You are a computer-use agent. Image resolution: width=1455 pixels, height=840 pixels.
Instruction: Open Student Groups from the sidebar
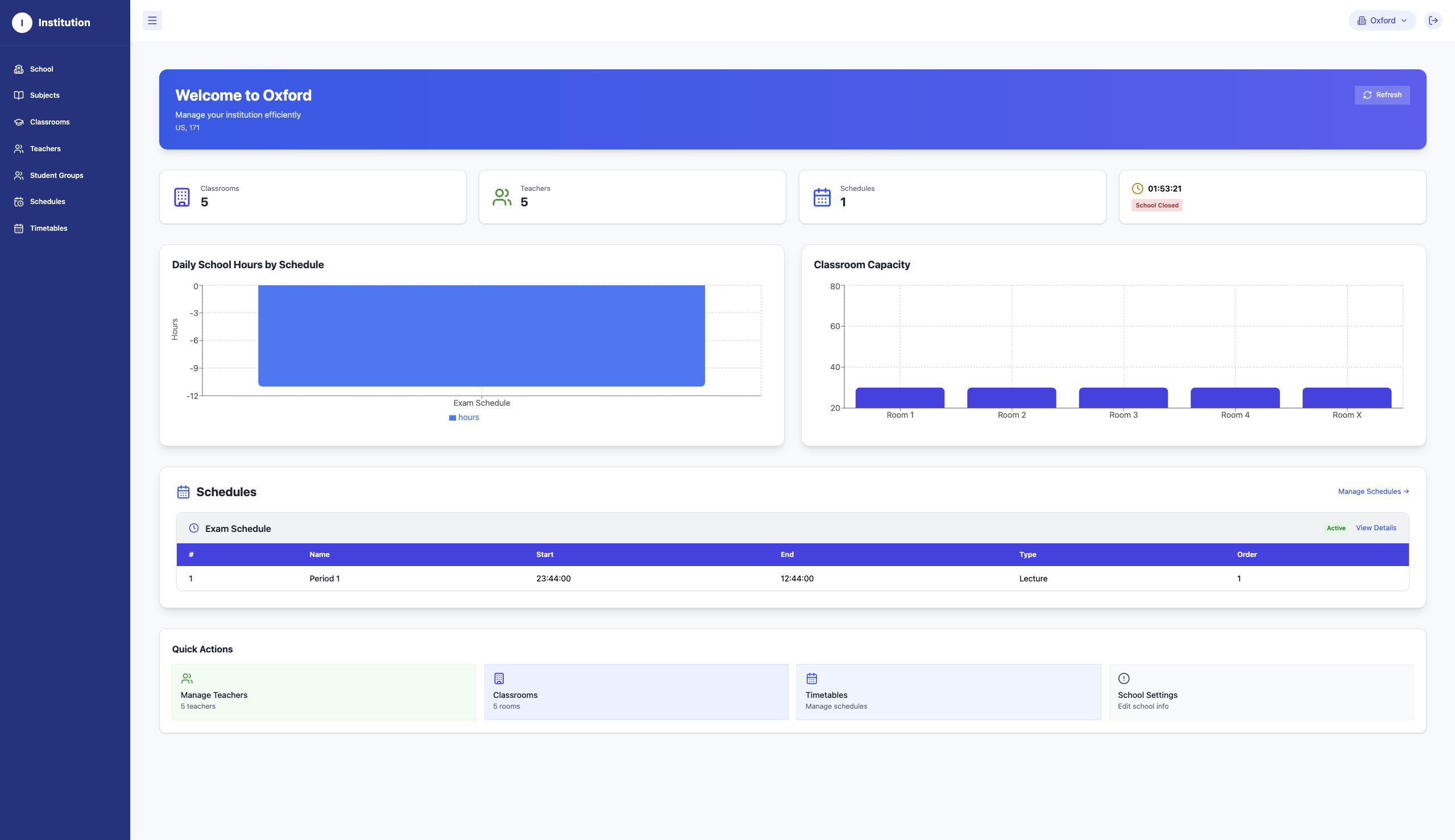click(x=56, y=175)
